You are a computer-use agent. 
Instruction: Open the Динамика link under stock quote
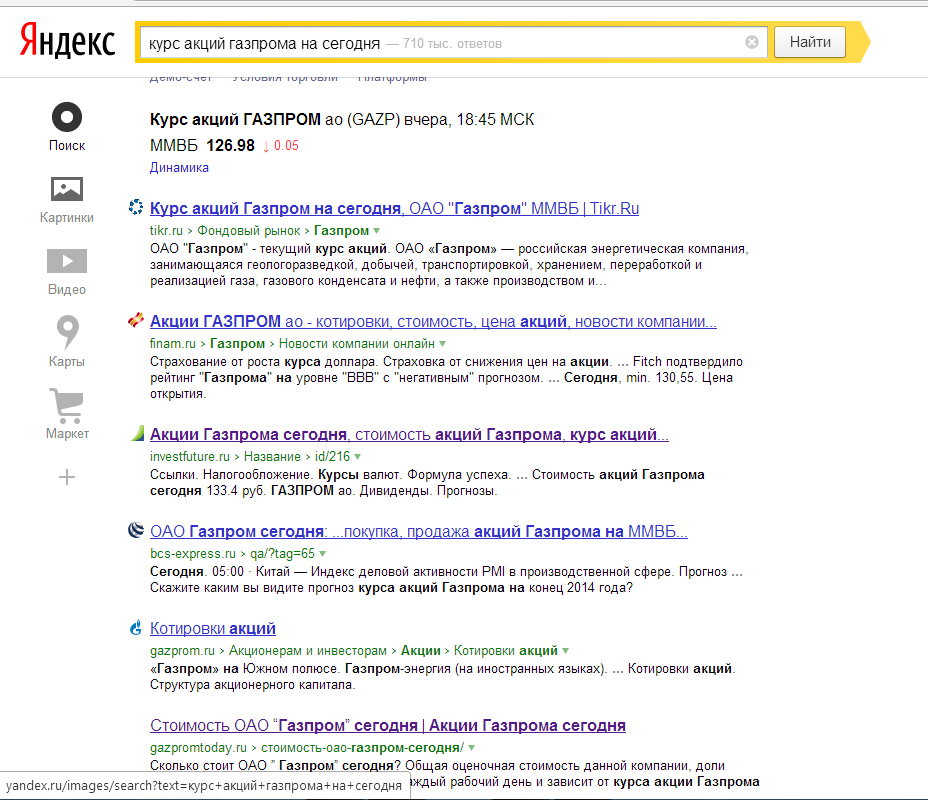pyautogui.click(x=179, y=167)
